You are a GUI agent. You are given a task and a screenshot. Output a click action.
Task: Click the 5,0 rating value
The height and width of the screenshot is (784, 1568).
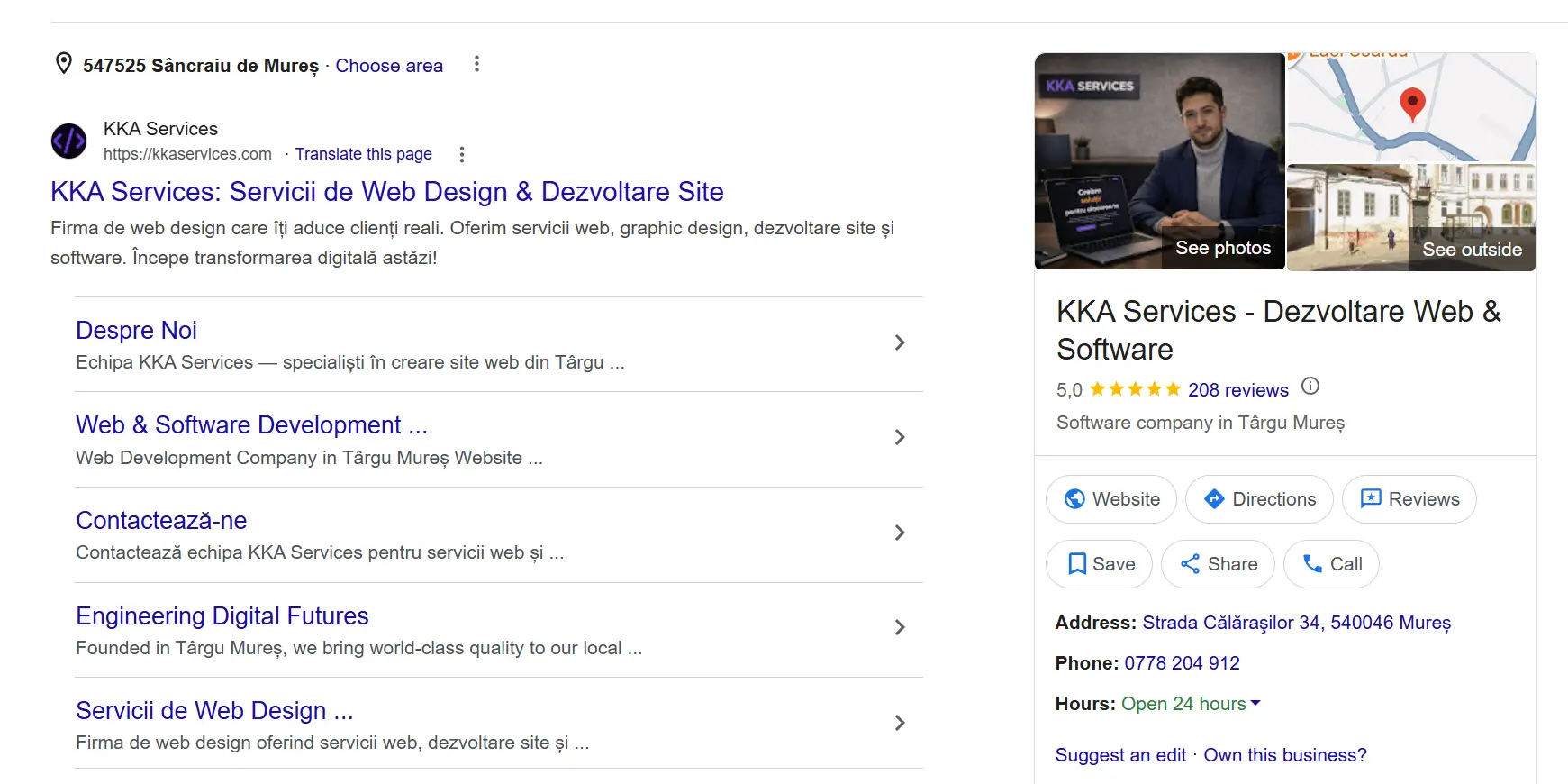[1069, 390]
